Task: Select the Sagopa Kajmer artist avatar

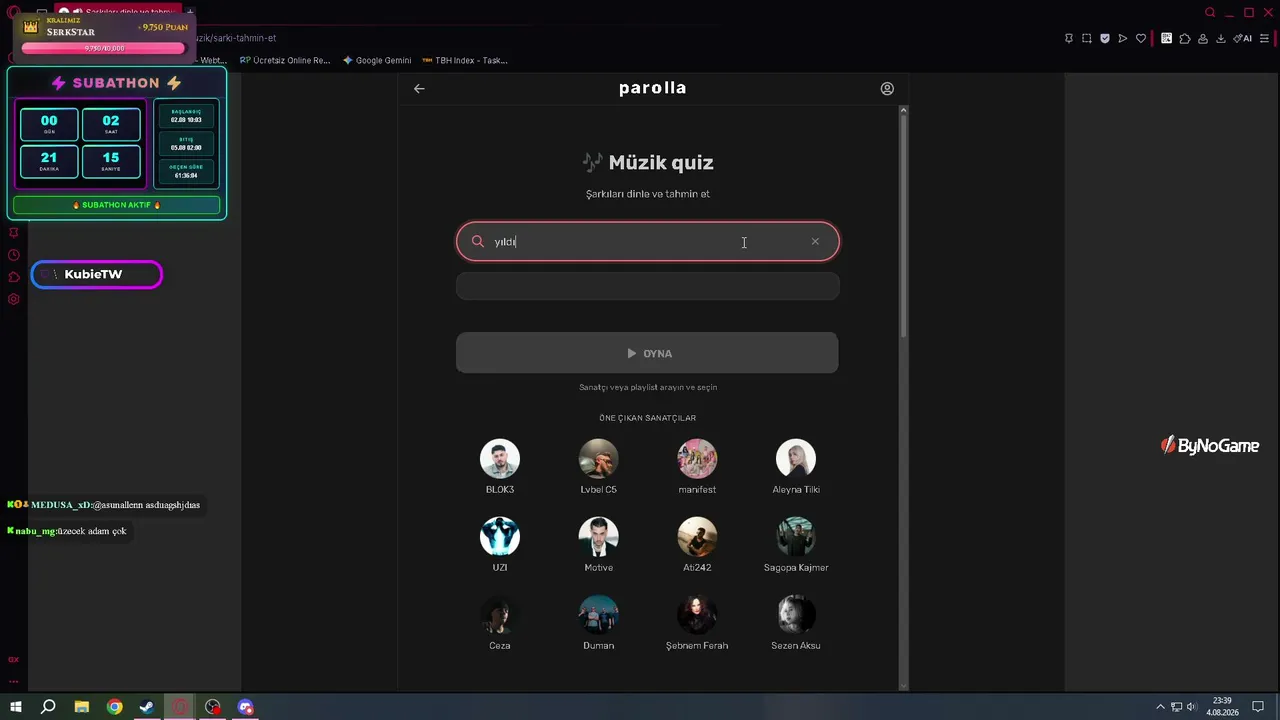Action: (796, 537)
